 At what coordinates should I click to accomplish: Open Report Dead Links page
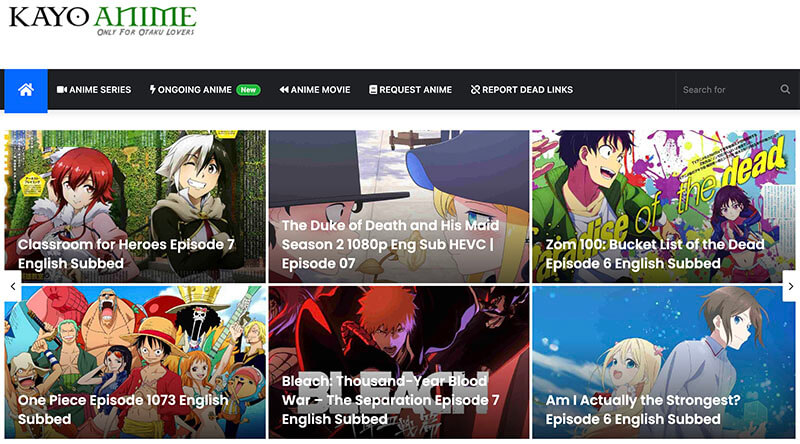coord(521,89)
